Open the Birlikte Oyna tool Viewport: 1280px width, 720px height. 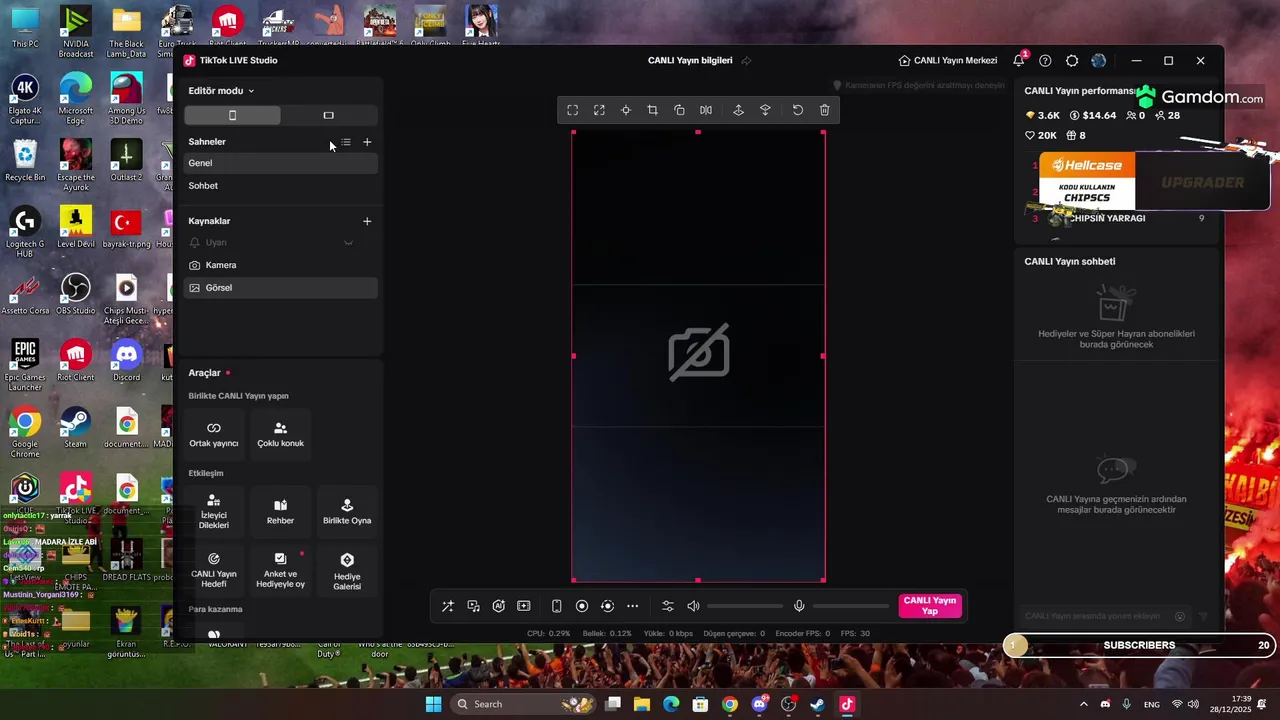point(347,512)
